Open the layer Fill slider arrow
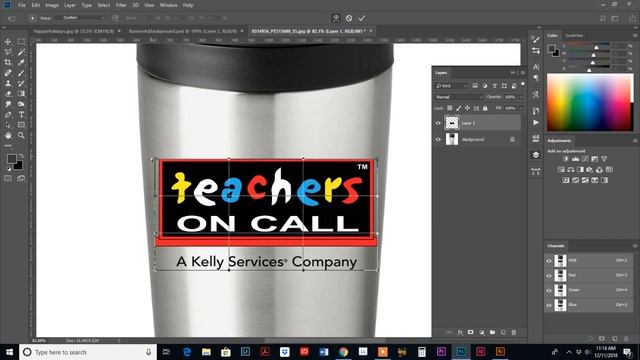Image resolution: width=640 pixels, height=360 pixels. [521, 108]
